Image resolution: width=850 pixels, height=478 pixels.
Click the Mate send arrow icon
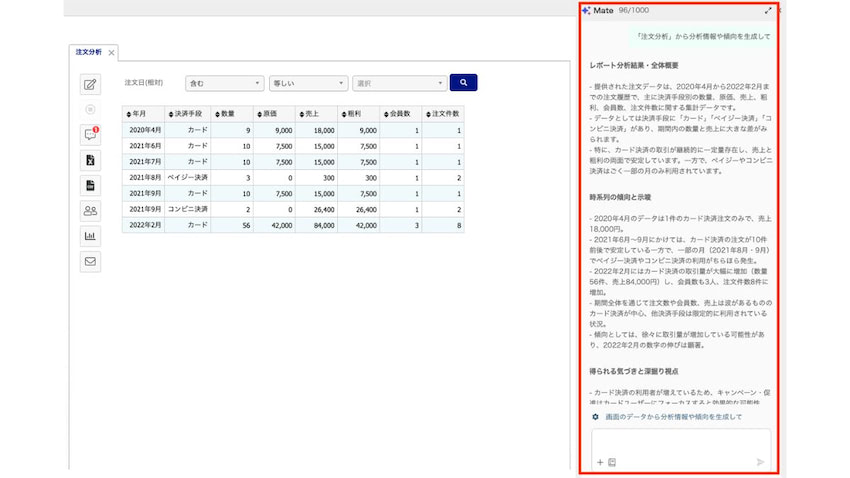point(761,462)
